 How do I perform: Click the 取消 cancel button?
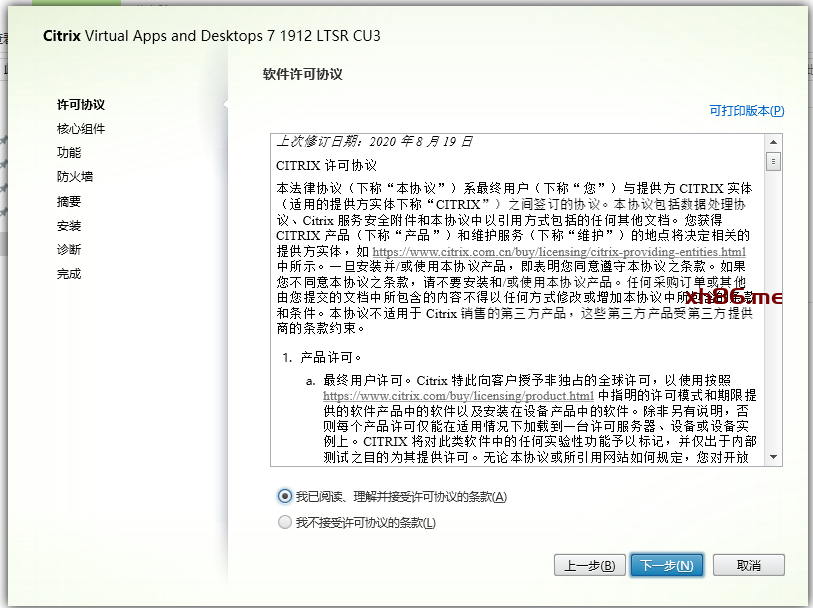point(749,565)
